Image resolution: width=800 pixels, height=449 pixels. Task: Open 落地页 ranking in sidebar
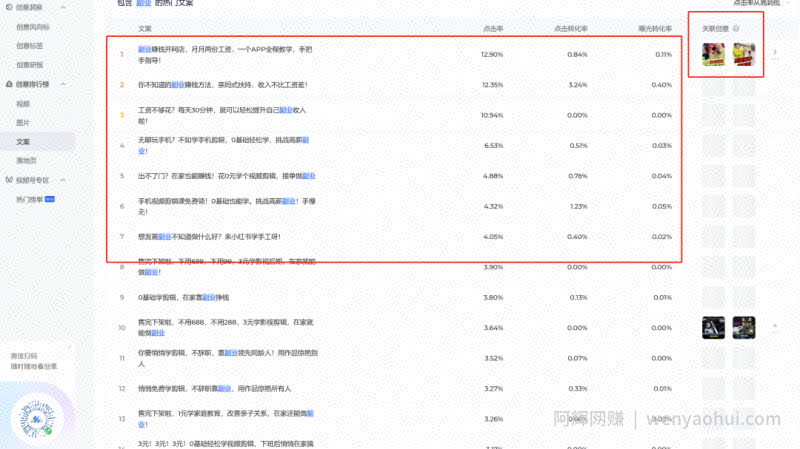[26, 160]
